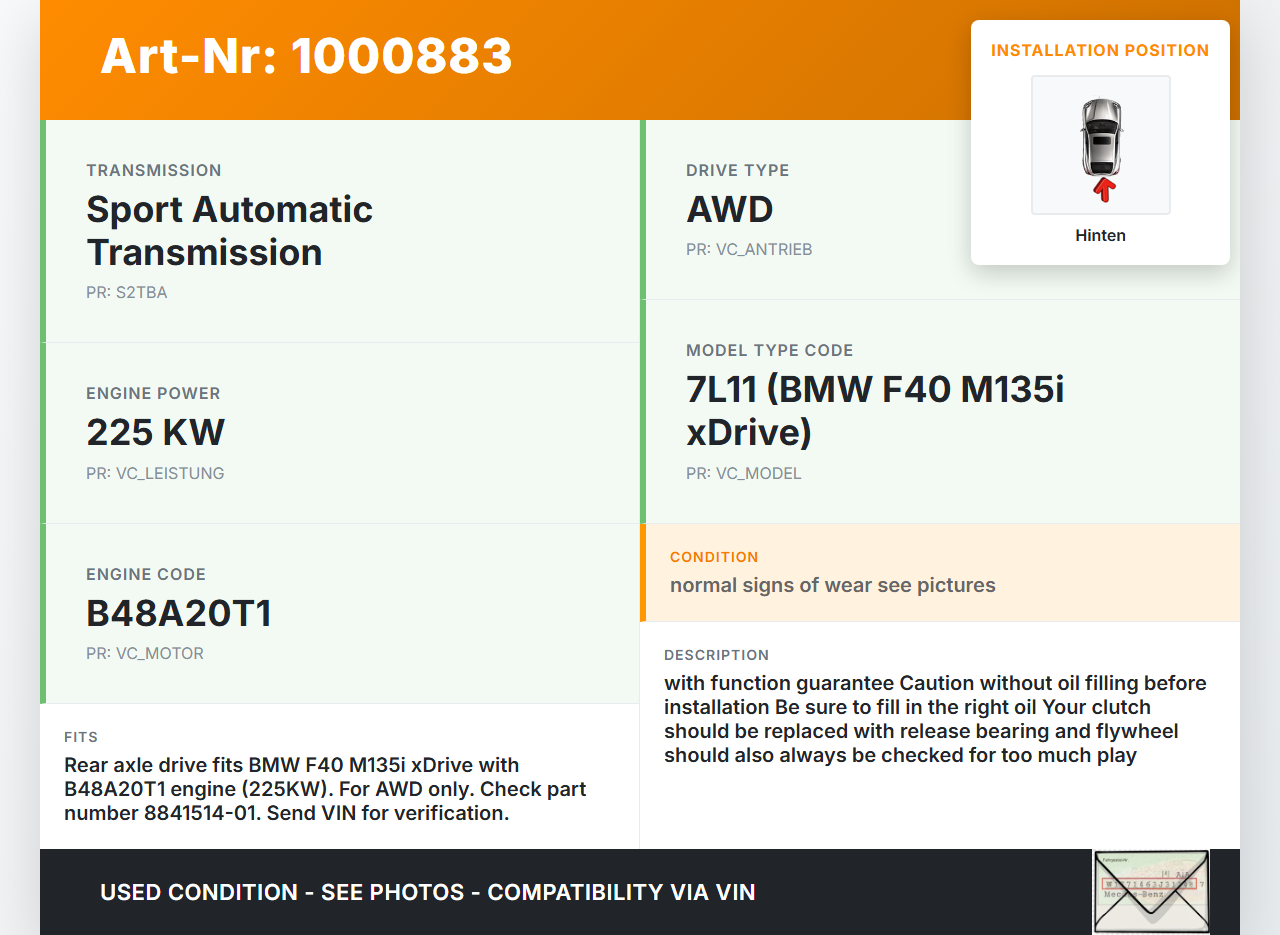Click the 'PR: VC_MOTOR' code
The width and height of the screenshot is (1280, 935).
coord(145,653)
